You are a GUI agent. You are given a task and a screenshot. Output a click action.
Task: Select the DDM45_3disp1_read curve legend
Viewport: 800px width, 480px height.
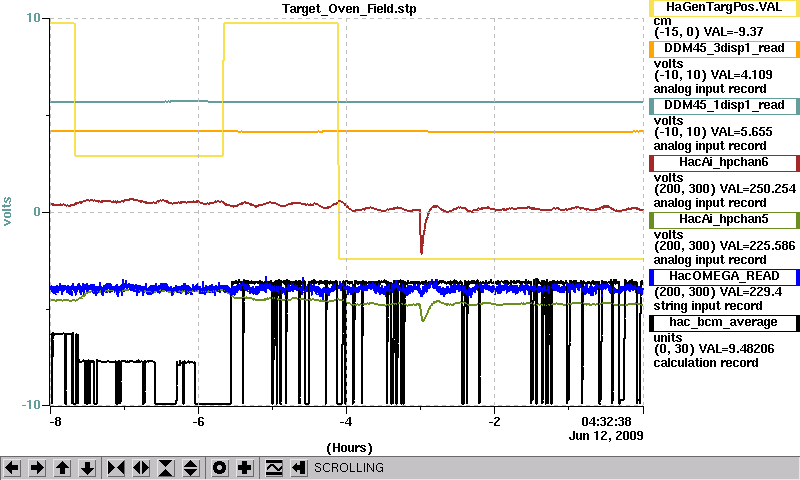(x=724, y=48)
